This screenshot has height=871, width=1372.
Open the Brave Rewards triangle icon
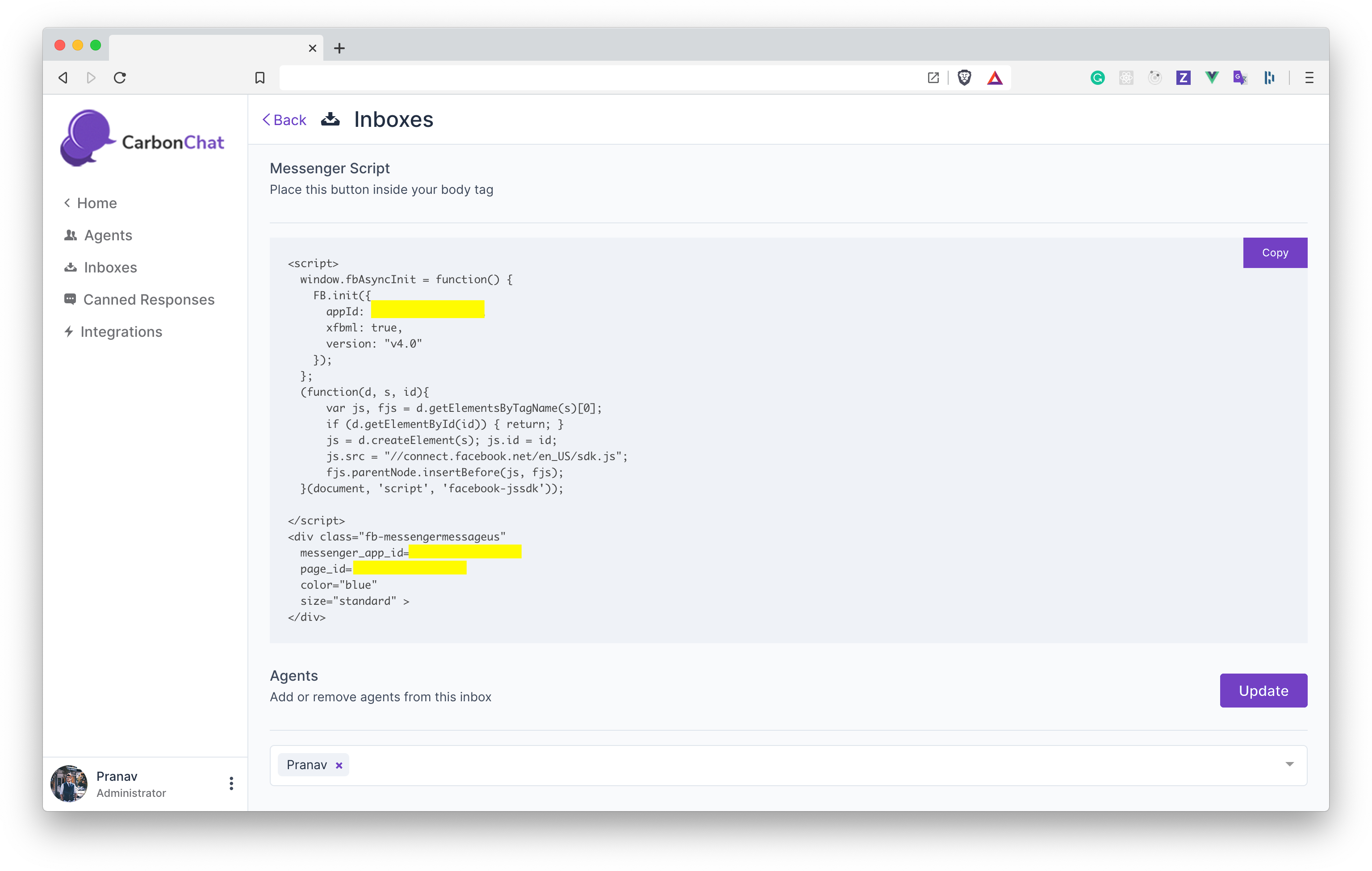pos(995,77)
